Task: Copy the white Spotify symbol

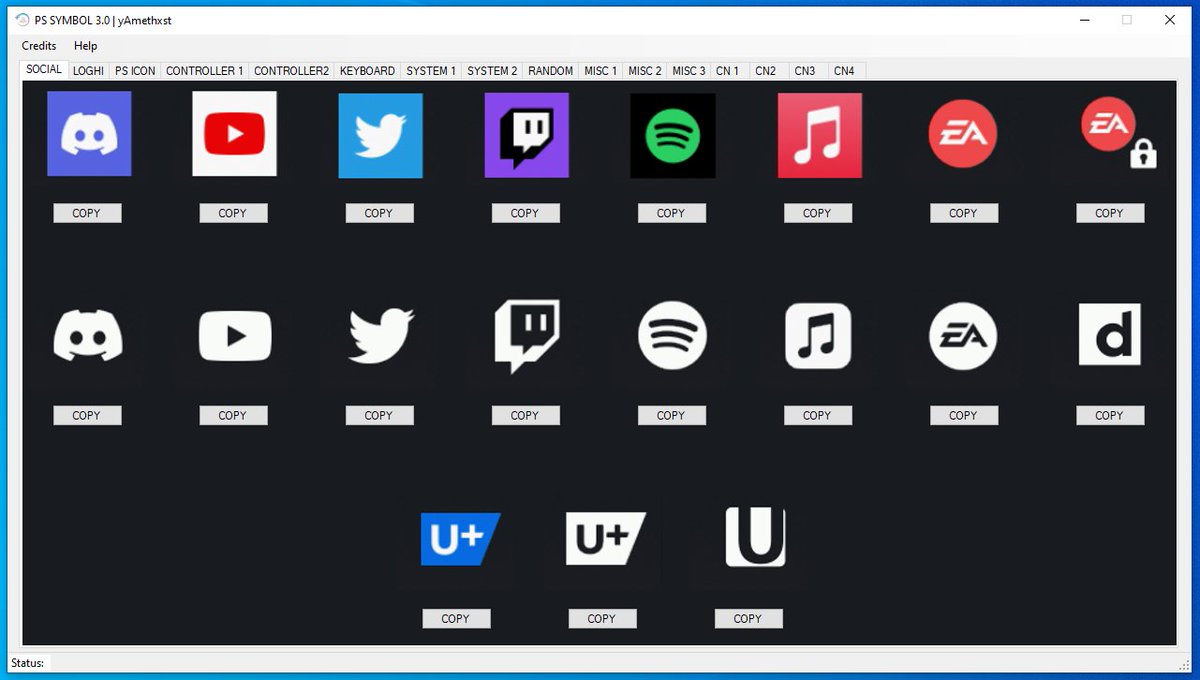Action: point(671,415)
